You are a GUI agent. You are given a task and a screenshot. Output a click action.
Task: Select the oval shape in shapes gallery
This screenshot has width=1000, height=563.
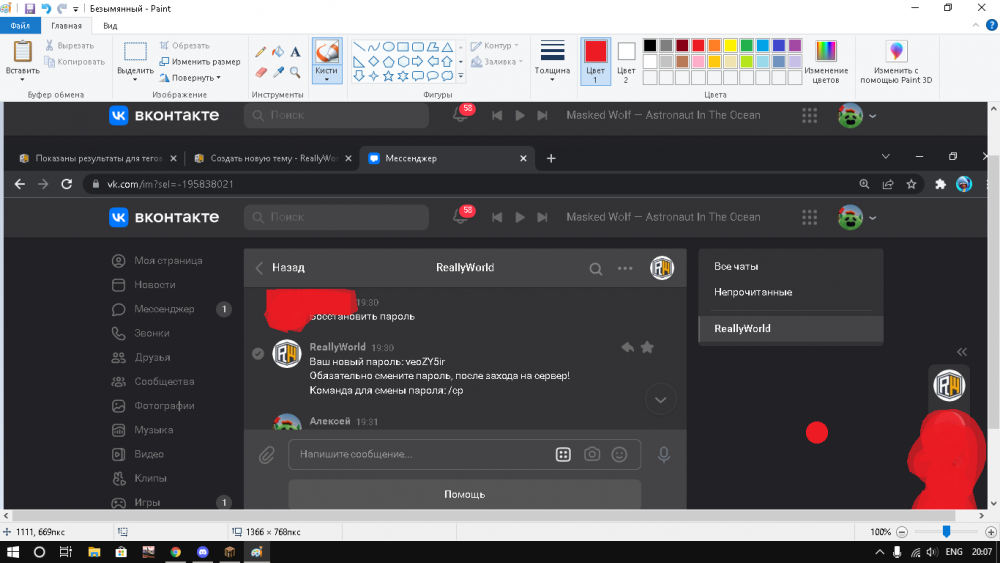pos(388,47)
